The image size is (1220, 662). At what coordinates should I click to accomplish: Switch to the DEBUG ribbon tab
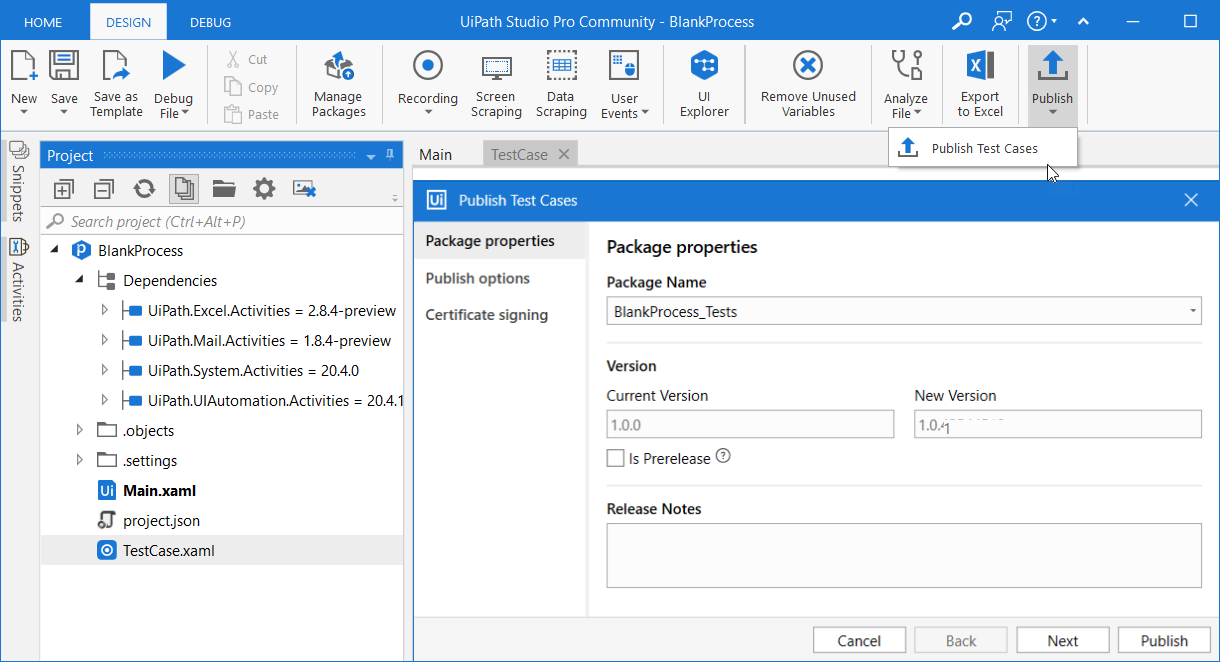point(210,22)
